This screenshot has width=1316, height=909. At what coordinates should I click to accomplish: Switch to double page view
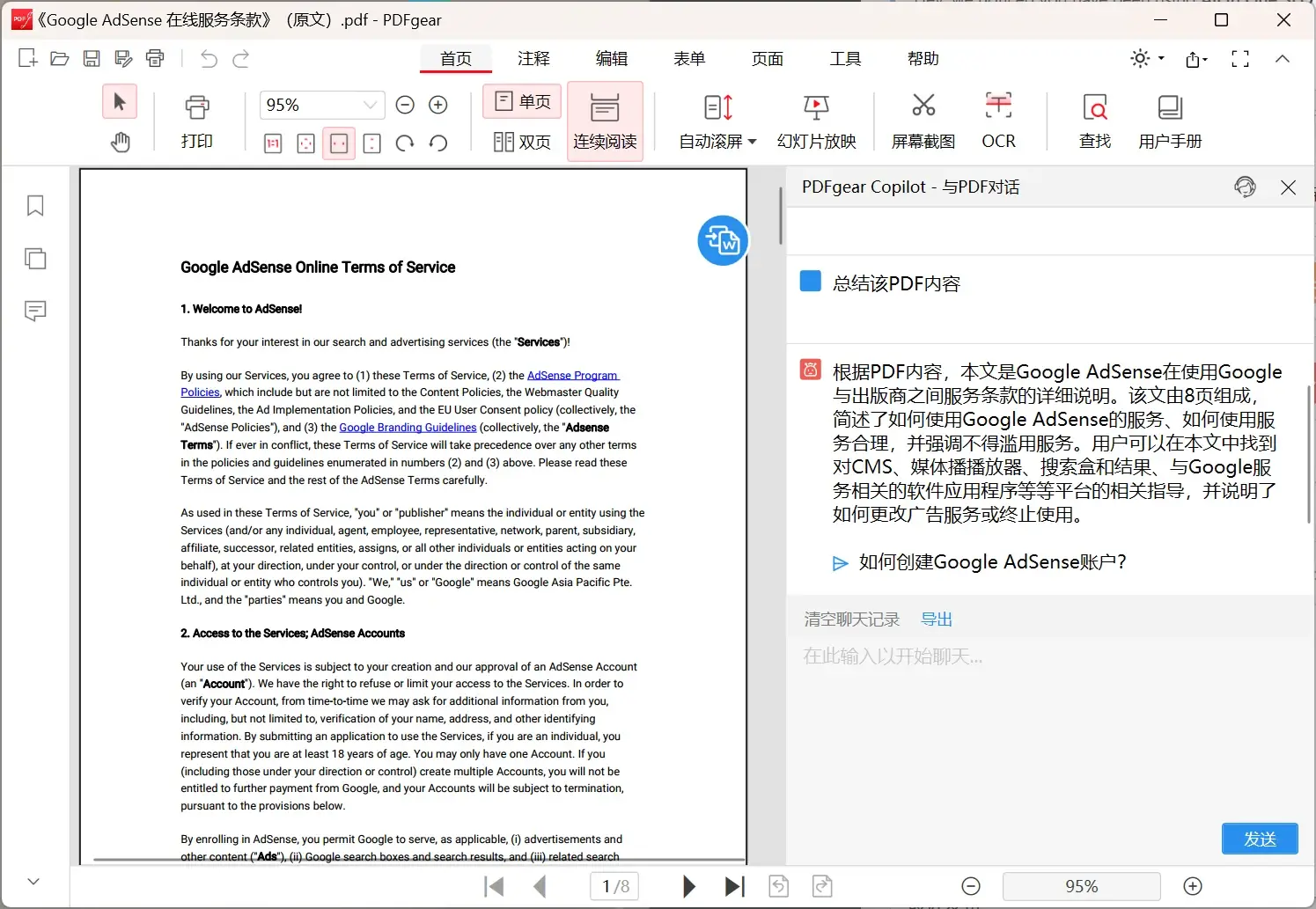point(522,142)
